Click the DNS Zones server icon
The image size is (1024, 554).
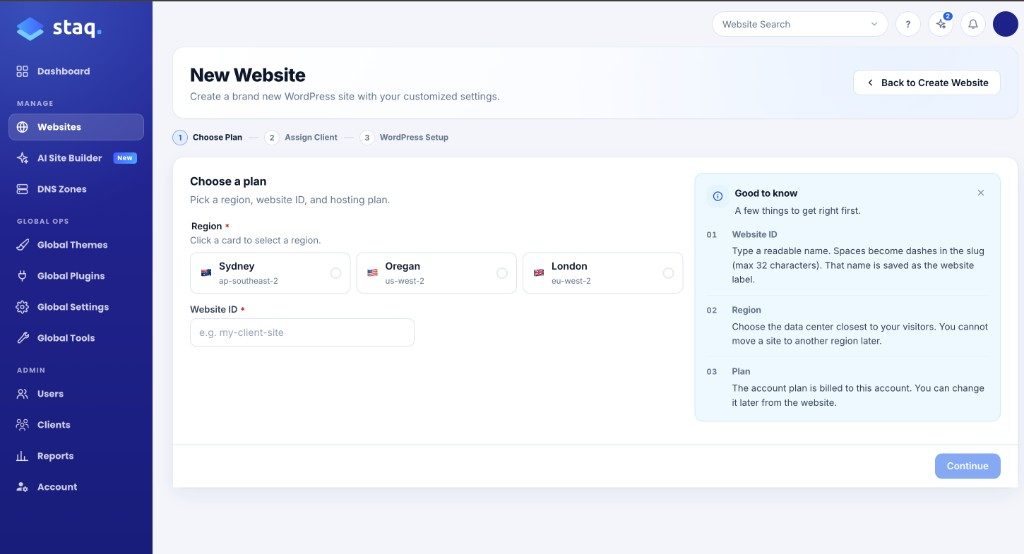point(22,189)
